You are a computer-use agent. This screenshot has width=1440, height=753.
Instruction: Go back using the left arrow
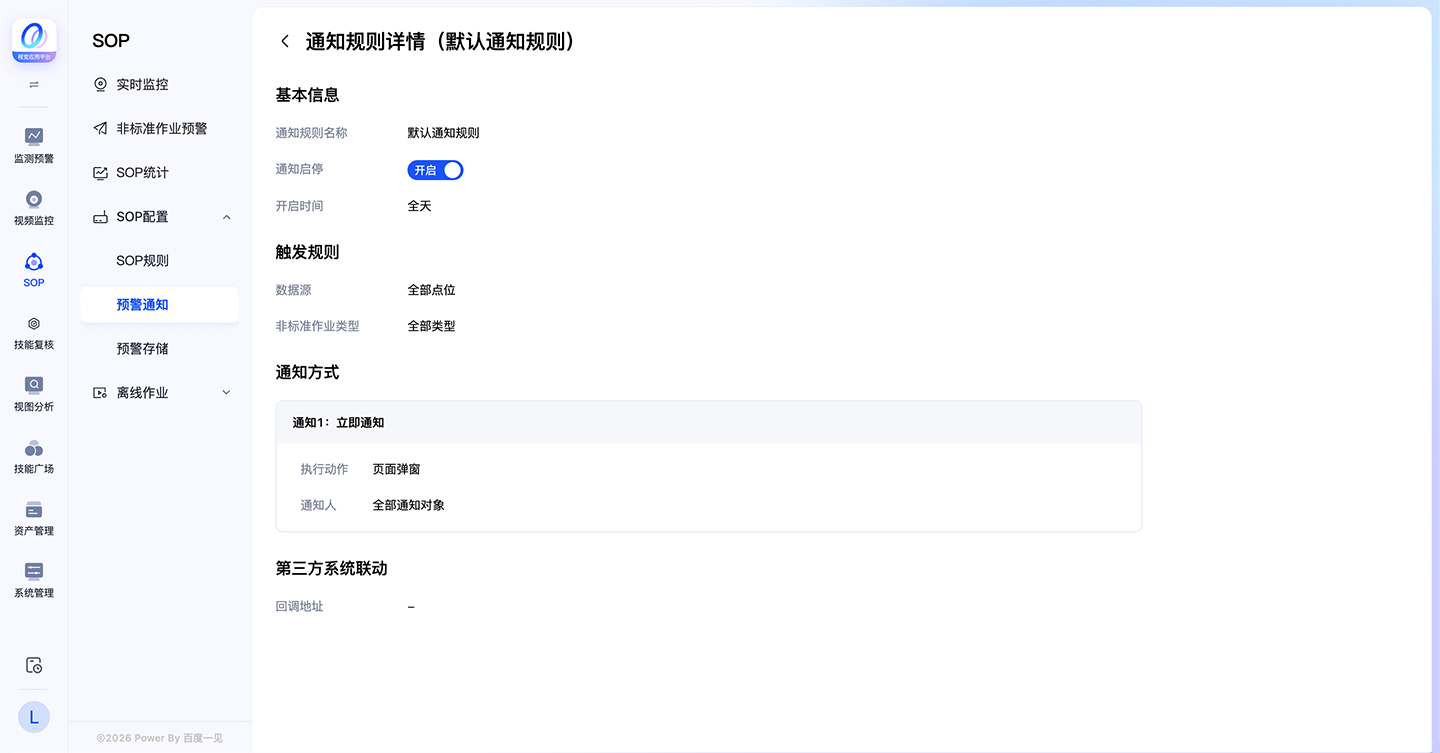(x=285, y=41)
